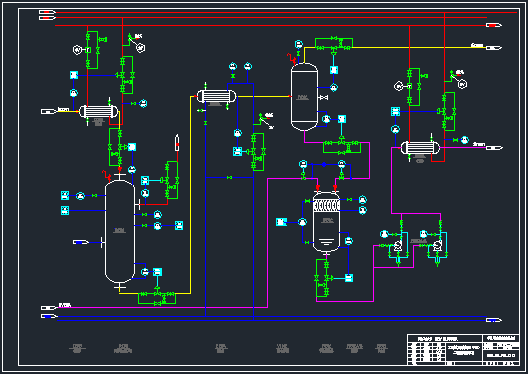Select the upper center drum vessel
Viewport: 528px width, 374px height.
pos(304,97)
